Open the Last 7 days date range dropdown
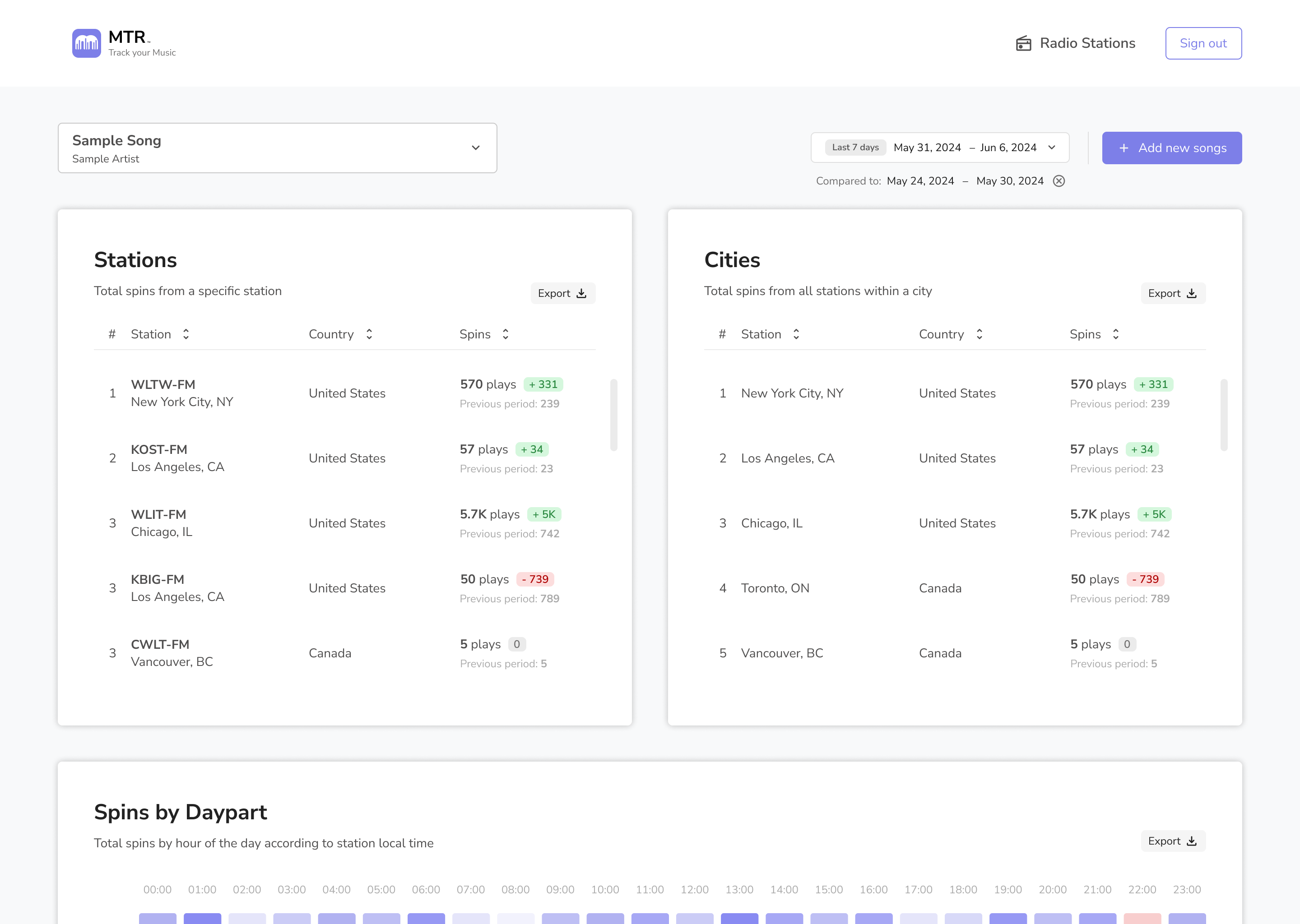 [x=940, y=148]
